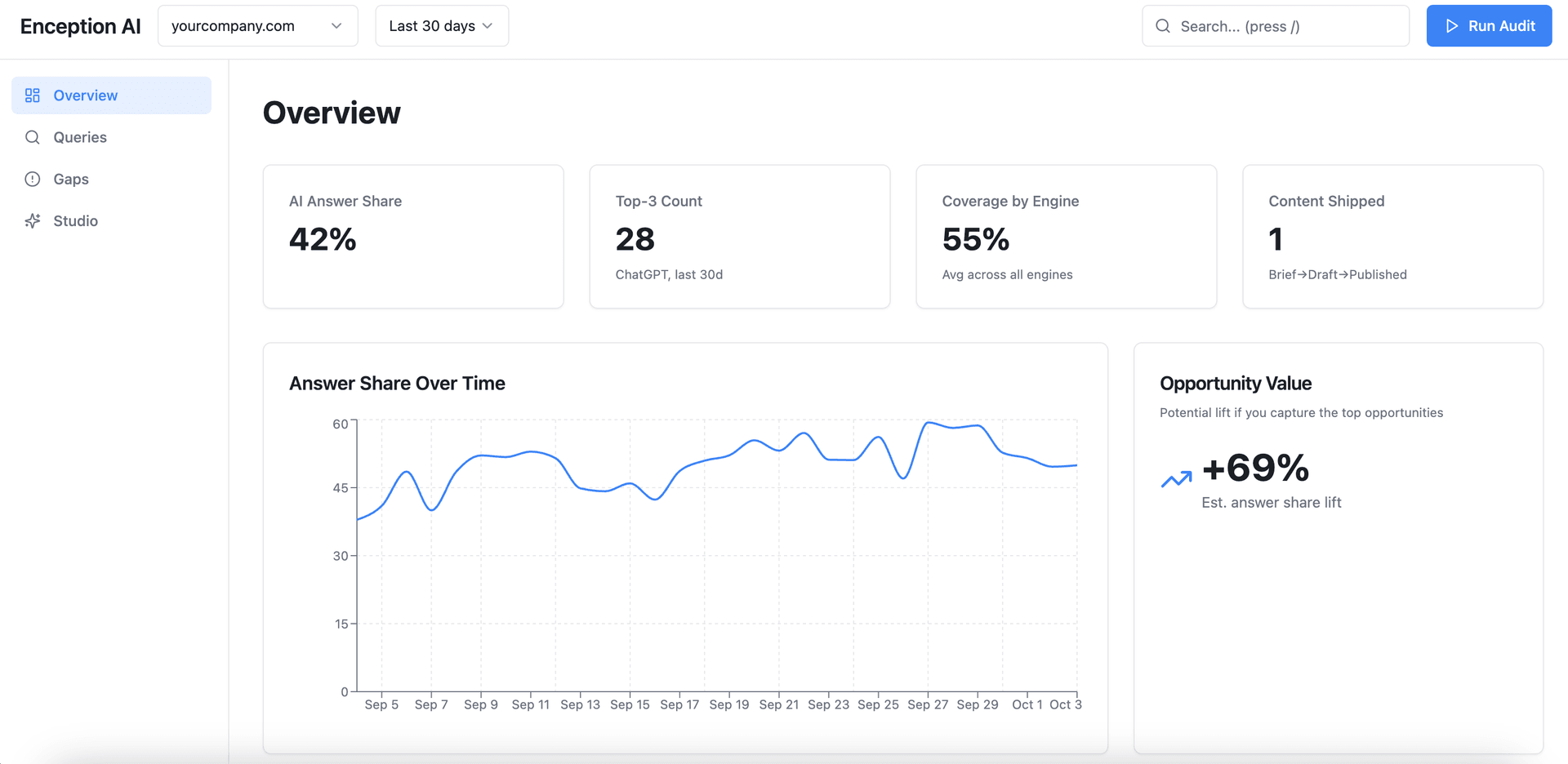1568x764 pixels.
Task: Expand the Last 30 days date range selector
Action: pyautogui.click(x=441, y=25)
